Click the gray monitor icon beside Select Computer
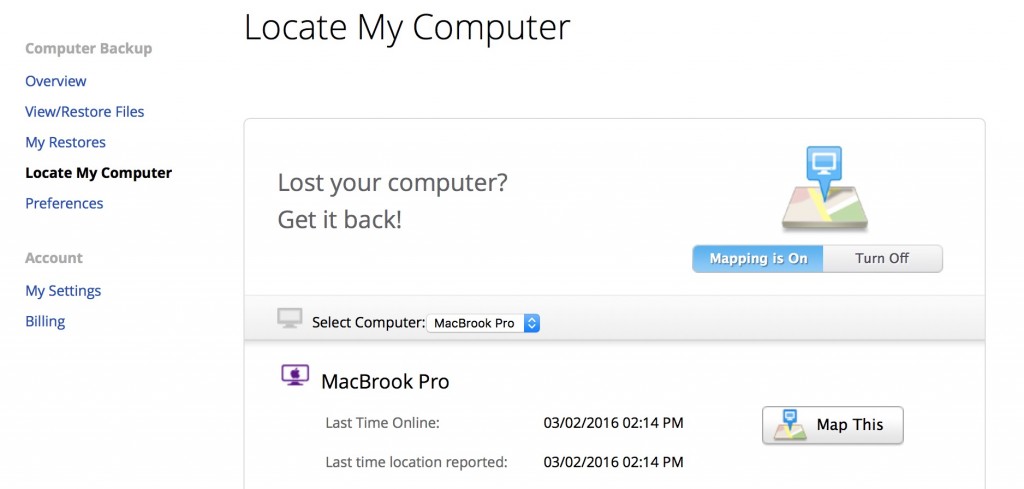Image resolution: width=1024 pixels, height=489 pixels. point(290,319)
